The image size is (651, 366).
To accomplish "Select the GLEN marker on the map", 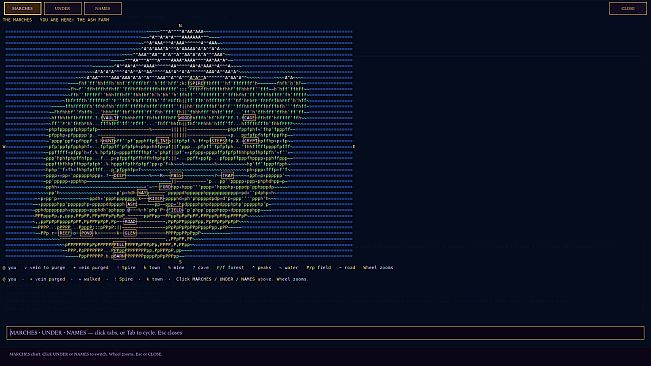I will click(130, 233).
